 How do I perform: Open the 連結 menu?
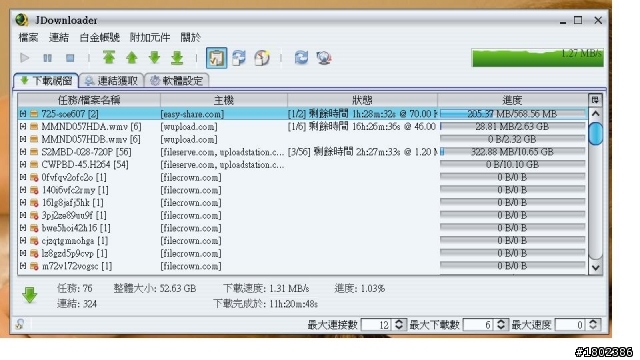point(59,38)
